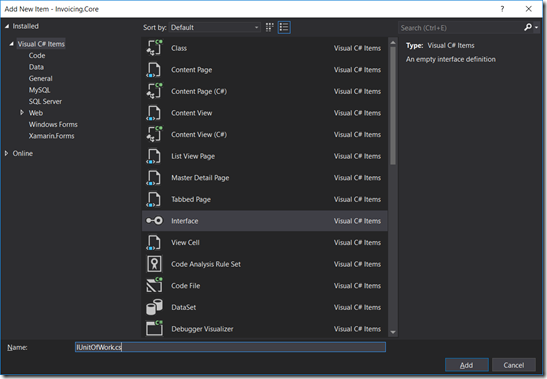The image size is (547, 379).
Task: Click the template list scrollbar thumb
Action: click(393, 105)
